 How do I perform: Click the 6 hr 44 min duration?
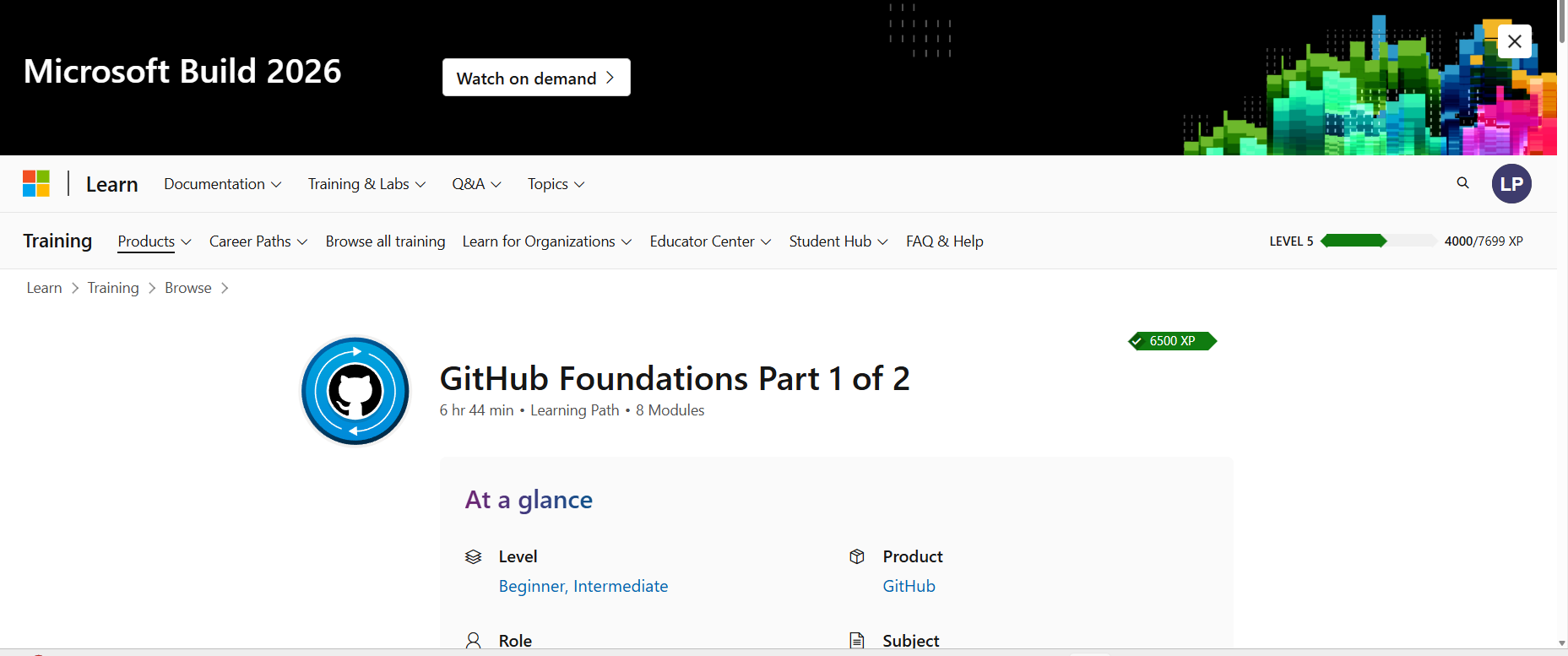(476, 410)
